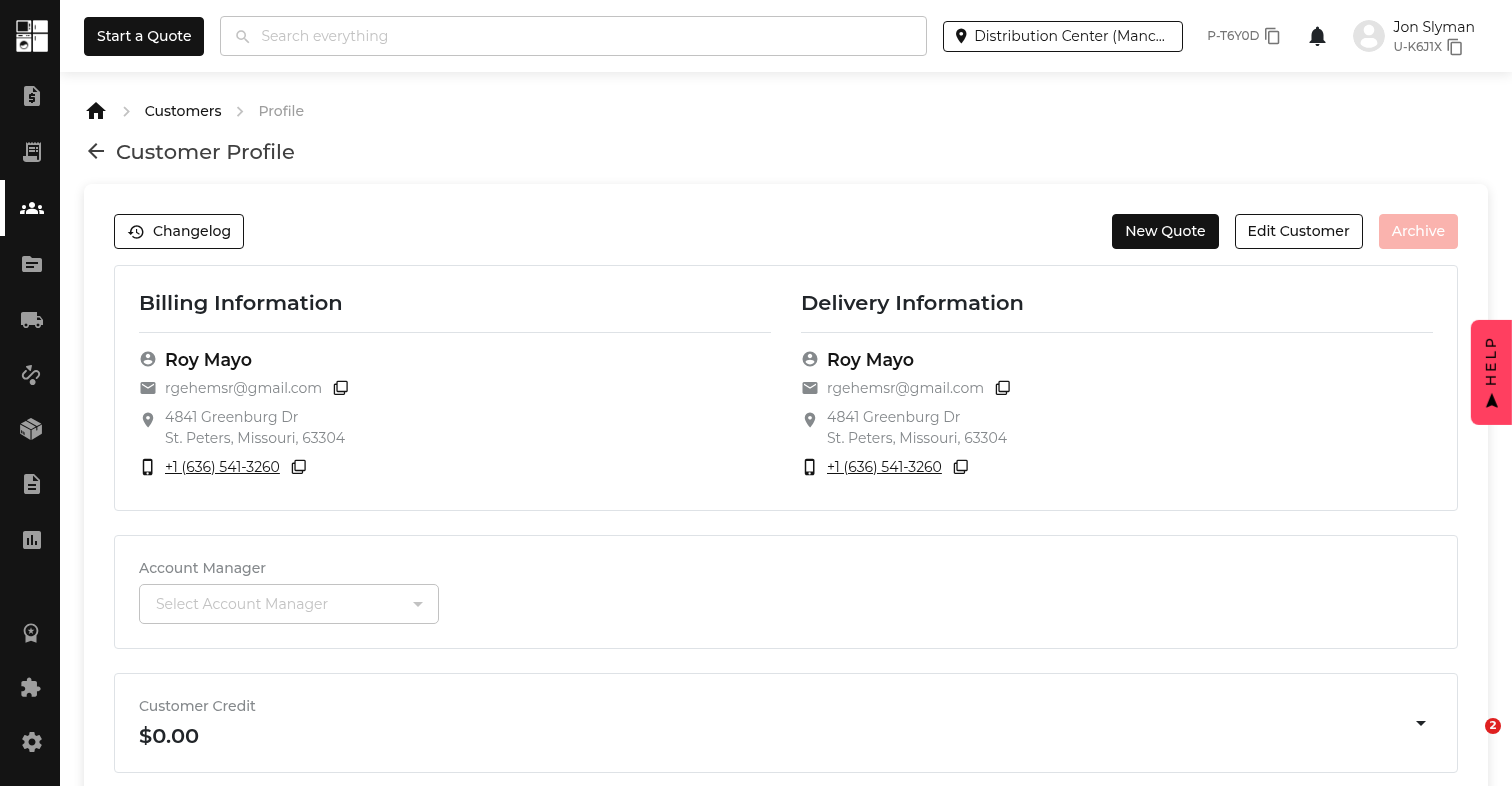Copy the delivery phone number
Screen dimensions: 1512x786
click(961, 467)
